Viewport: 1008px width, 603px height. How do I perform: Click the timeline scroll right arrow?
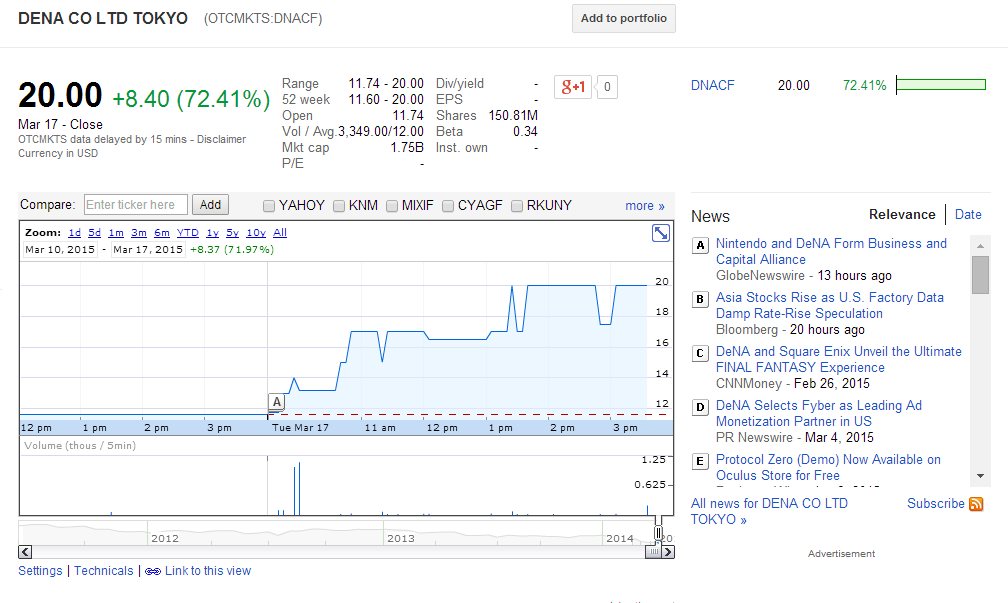[x=668, y=552]
